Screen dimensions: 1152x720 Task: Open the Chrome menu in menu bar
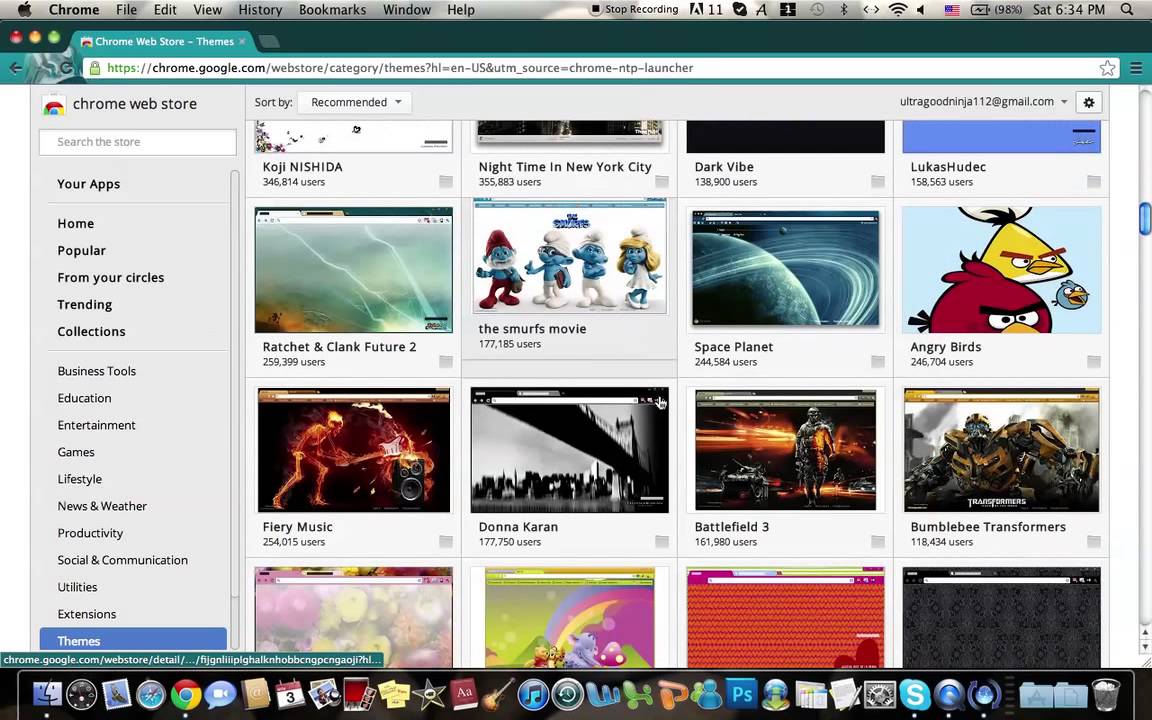coord(73,10)
